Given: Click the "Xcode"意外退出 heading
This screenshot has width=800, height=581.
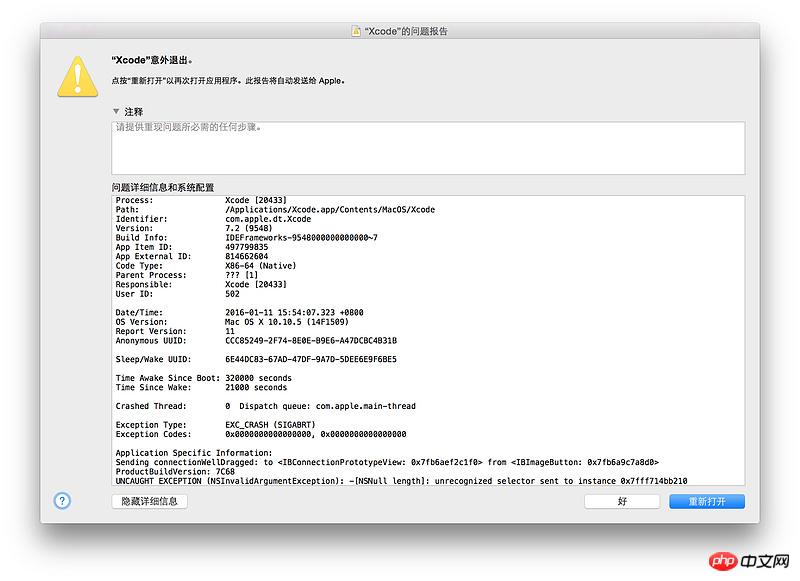Looking at the screenshot, I should click(x=152, y=60).
